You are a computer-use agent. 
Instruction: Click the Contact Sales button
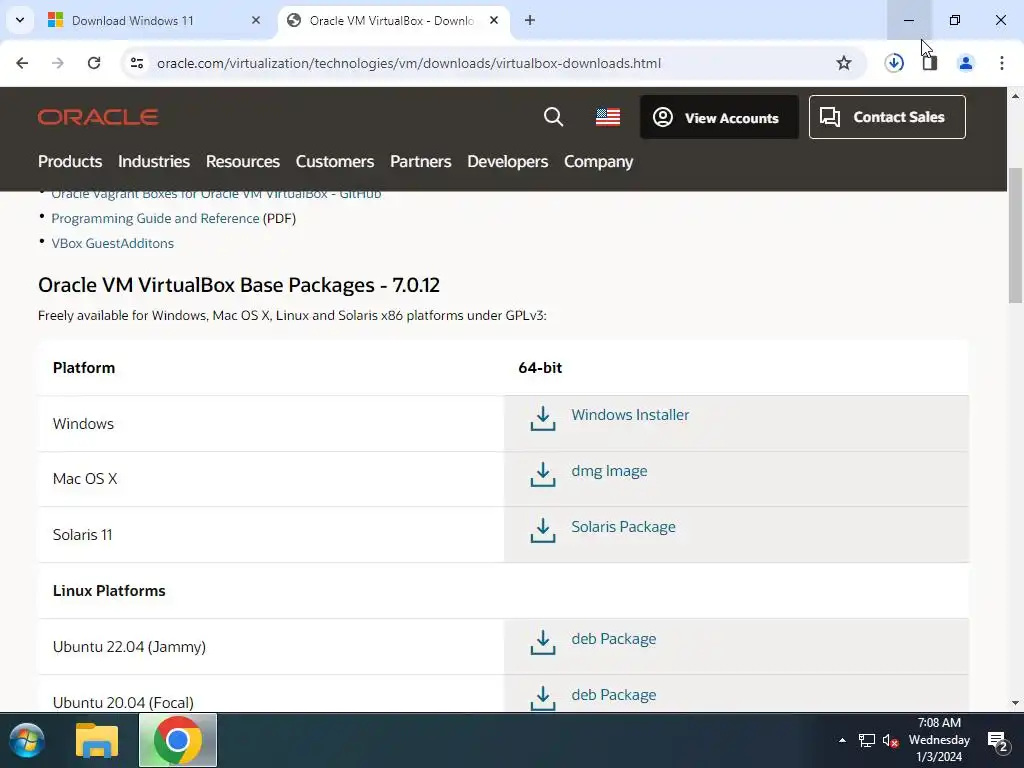pyautogui.click(x=887, y=117)
